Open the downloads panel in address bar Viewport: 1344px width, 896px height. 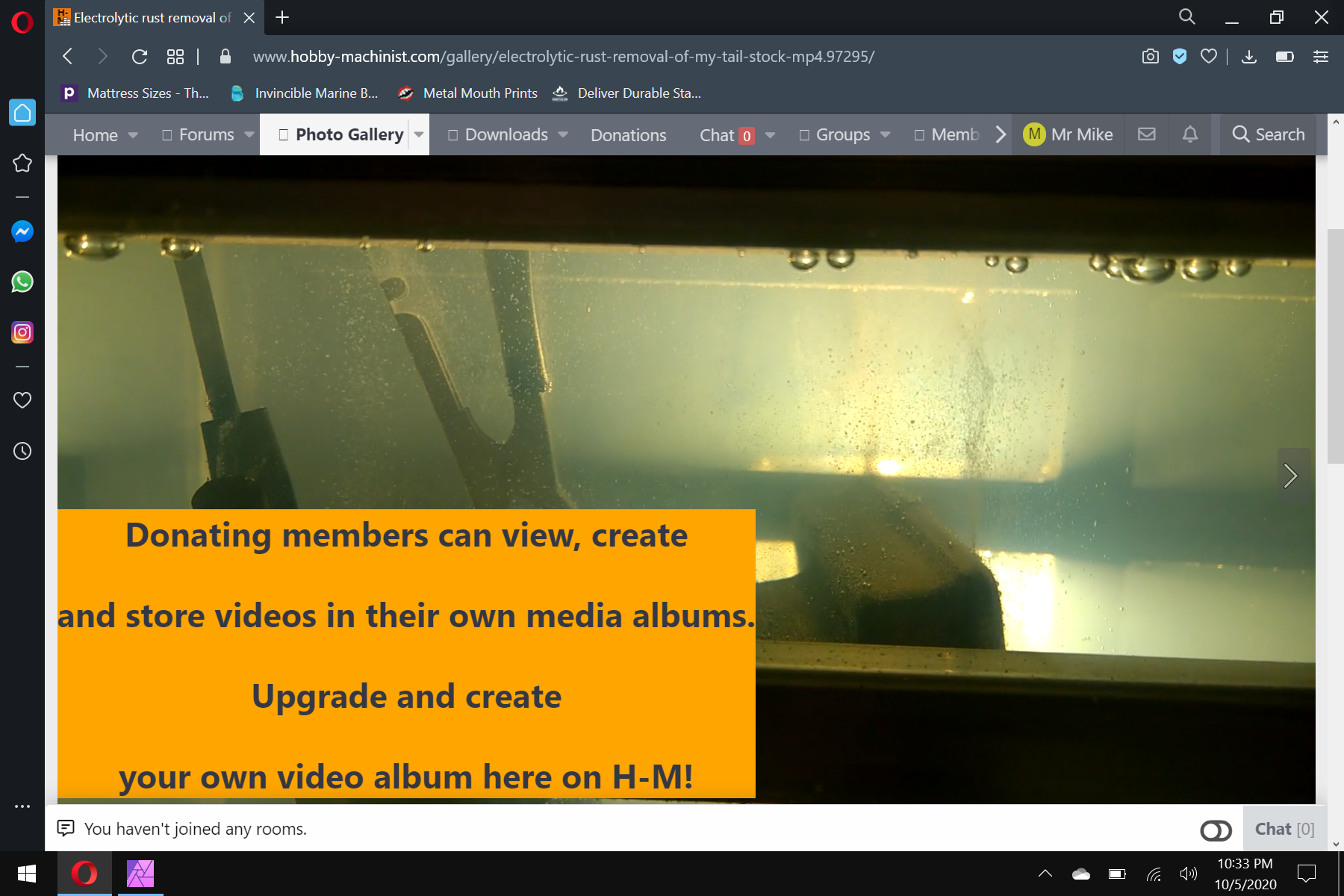tap(1249, 56)
